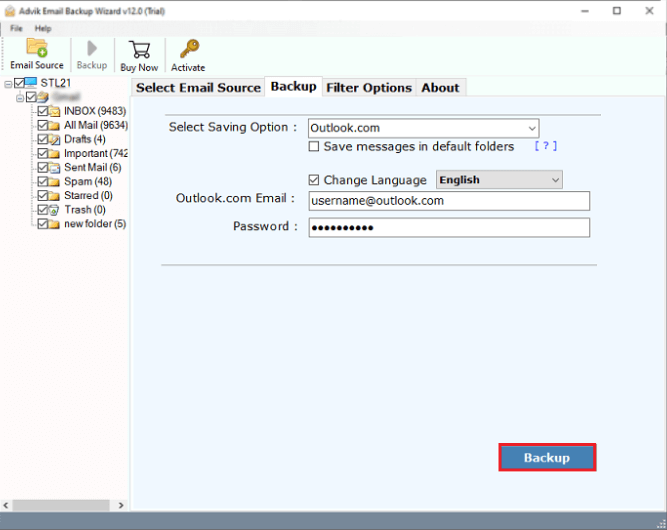Uncheck the mail account checkbox
The image size is (667, 530).
pyautogui.click(x=31, y=97)
